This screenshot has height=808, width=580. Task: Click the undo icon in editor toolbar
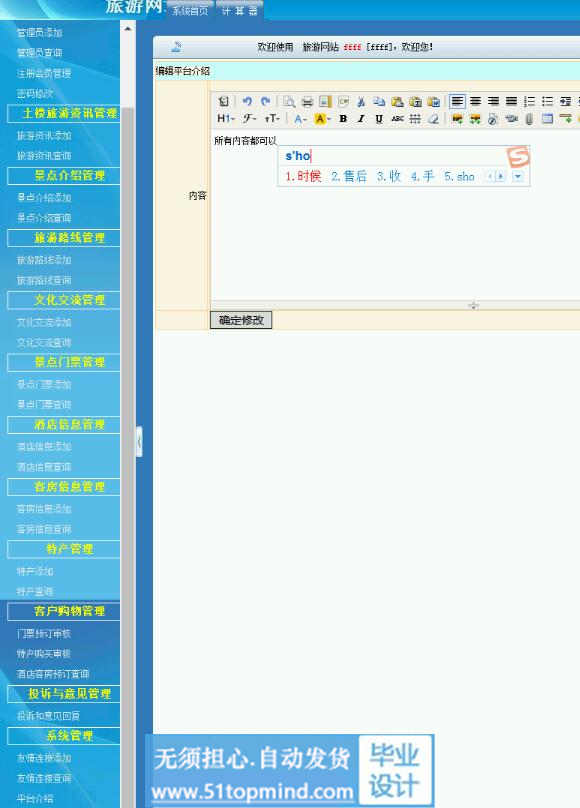coord(247,102)
